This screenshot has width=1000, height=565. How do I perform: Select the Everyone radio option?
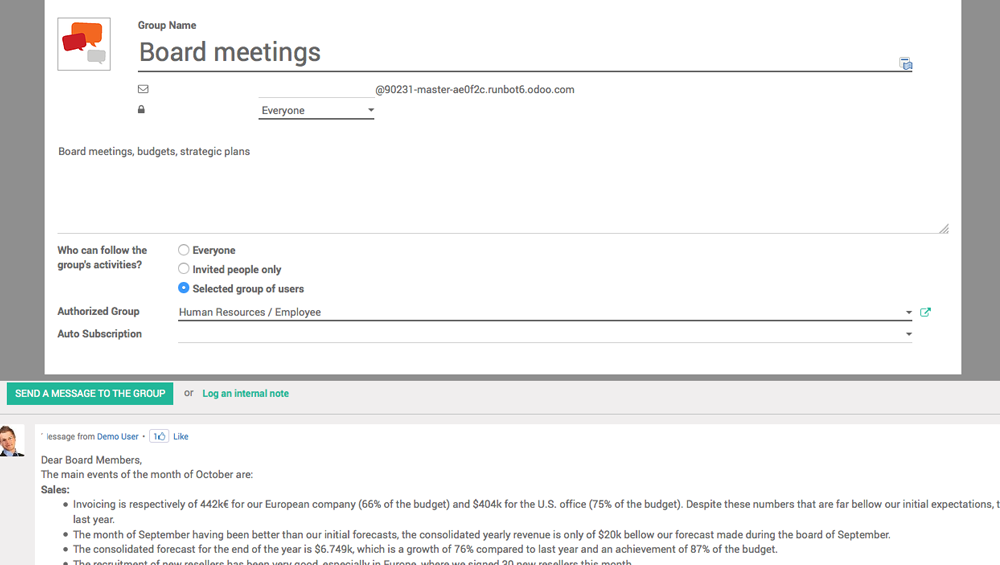click(x=184, y=250)
